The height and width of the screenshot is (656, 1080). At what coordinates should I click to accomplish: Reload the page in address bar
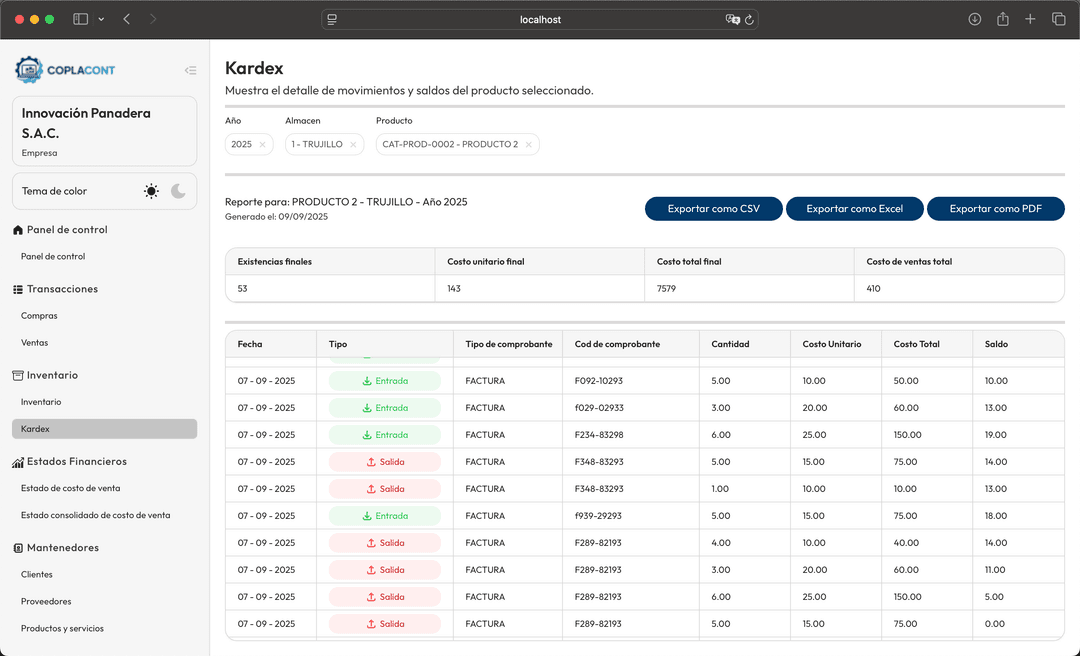(x=750, y=19)
